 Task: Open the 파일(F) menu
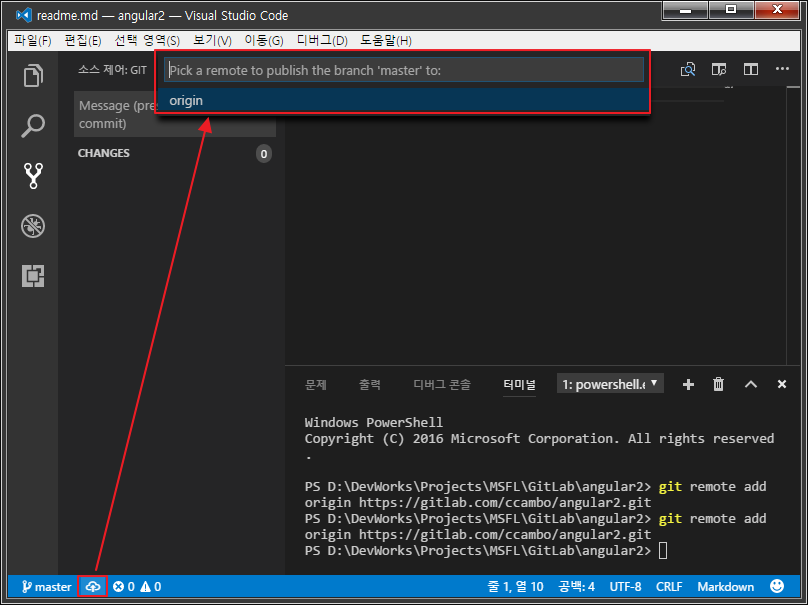(32, 40)
